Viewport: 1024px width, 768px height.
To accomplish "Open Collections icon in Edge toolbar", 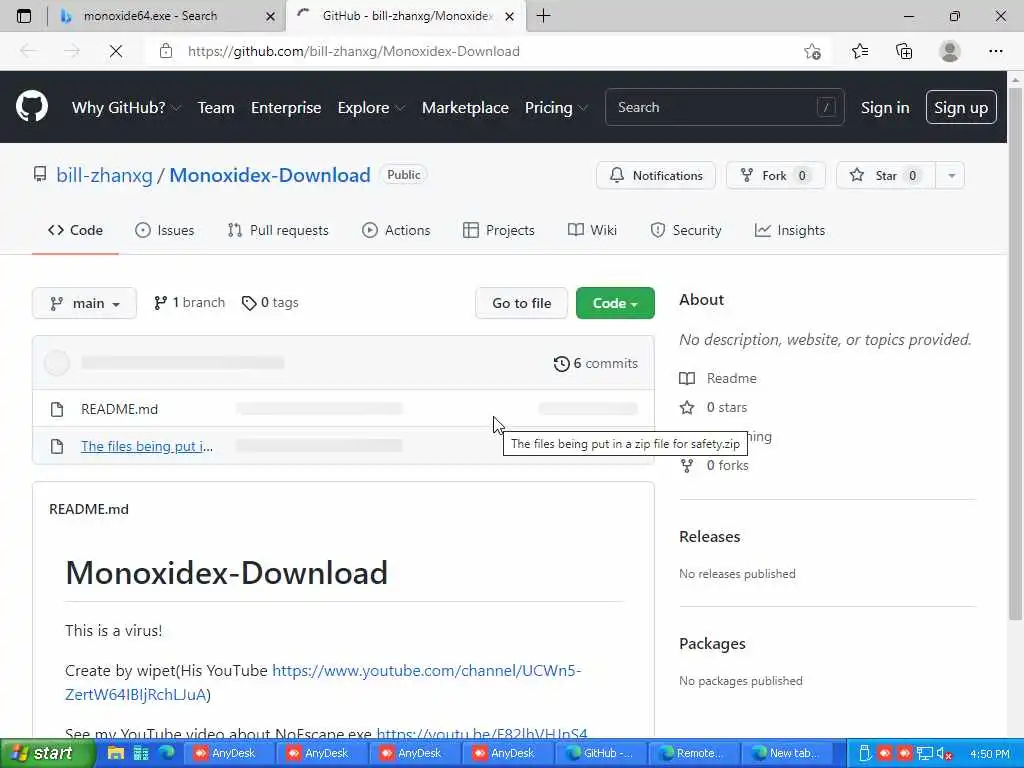I will tap(904, 51).
